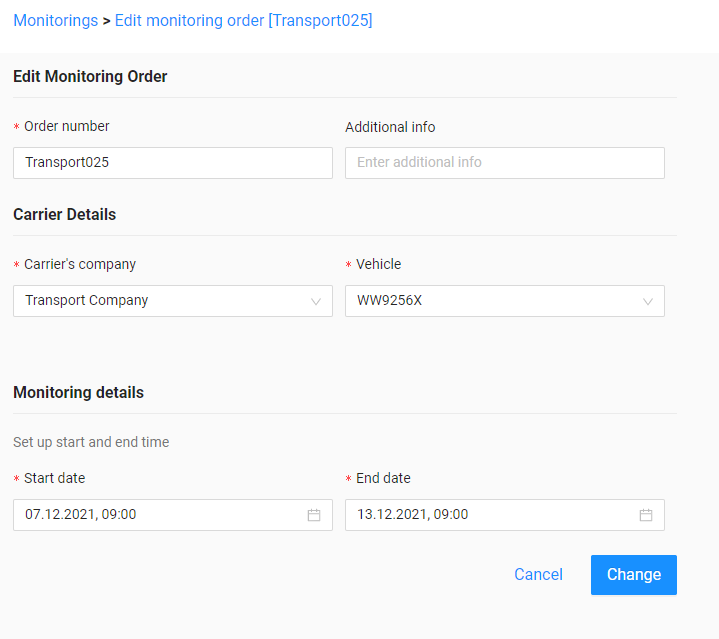Go back to Monitorings breadcrumb
This screenshot has width=719, height=639.
(55, 20)
